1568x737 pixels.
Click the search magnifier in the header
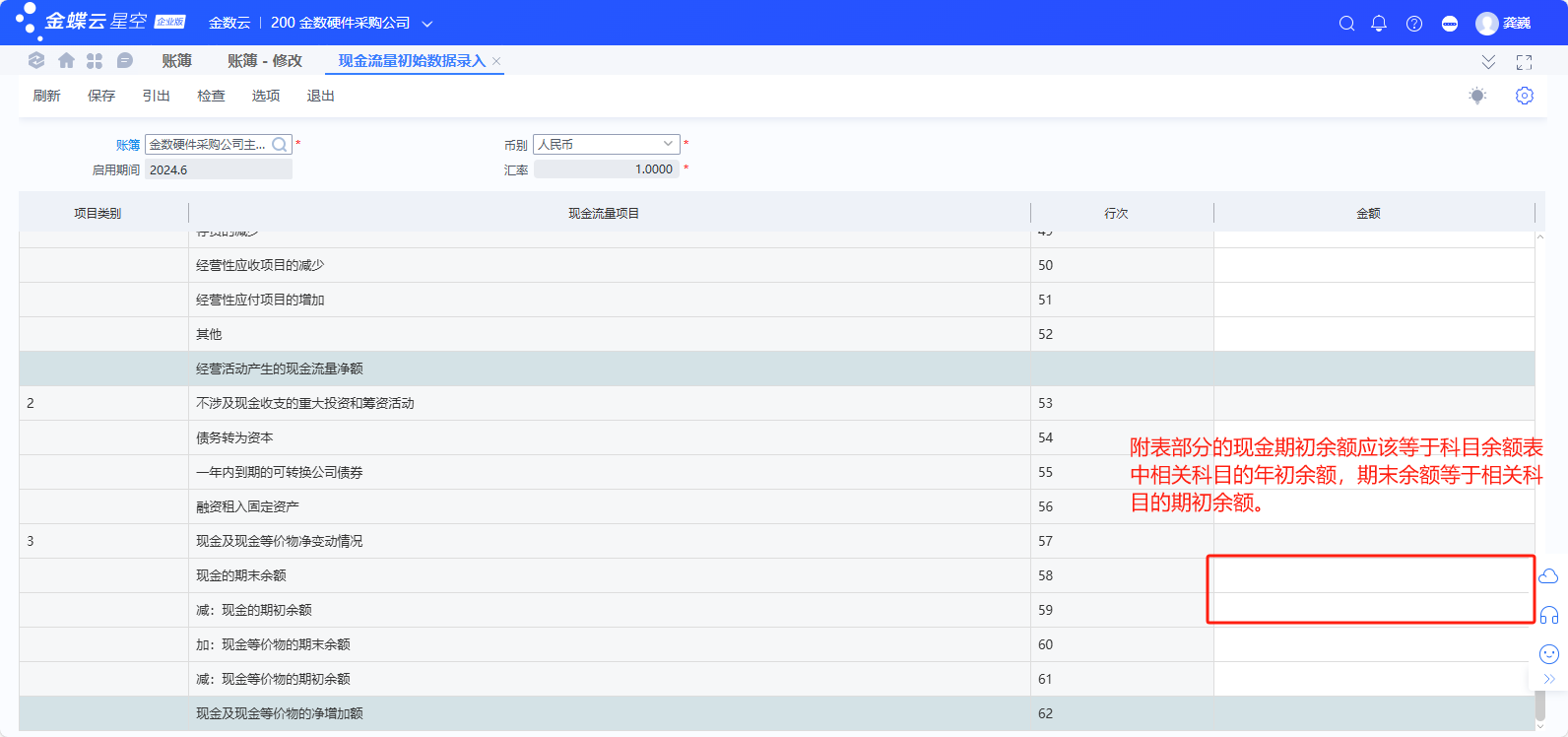pyautogui.click(x=1346, y=24)
